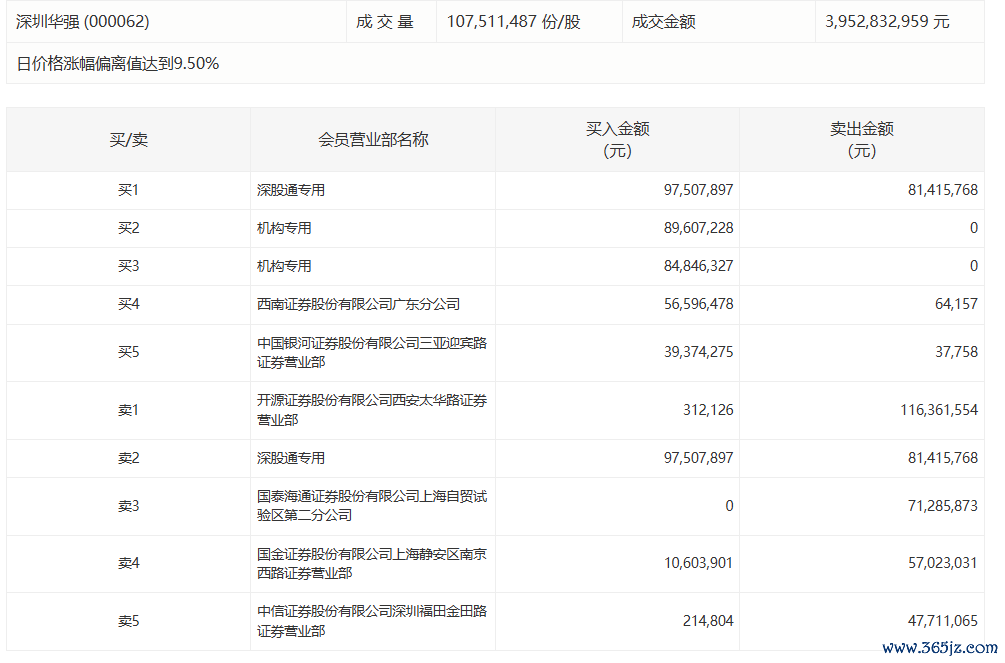Click sell amount 0 in 买3 row
The image size is (1005, 663).
[974, 266]
